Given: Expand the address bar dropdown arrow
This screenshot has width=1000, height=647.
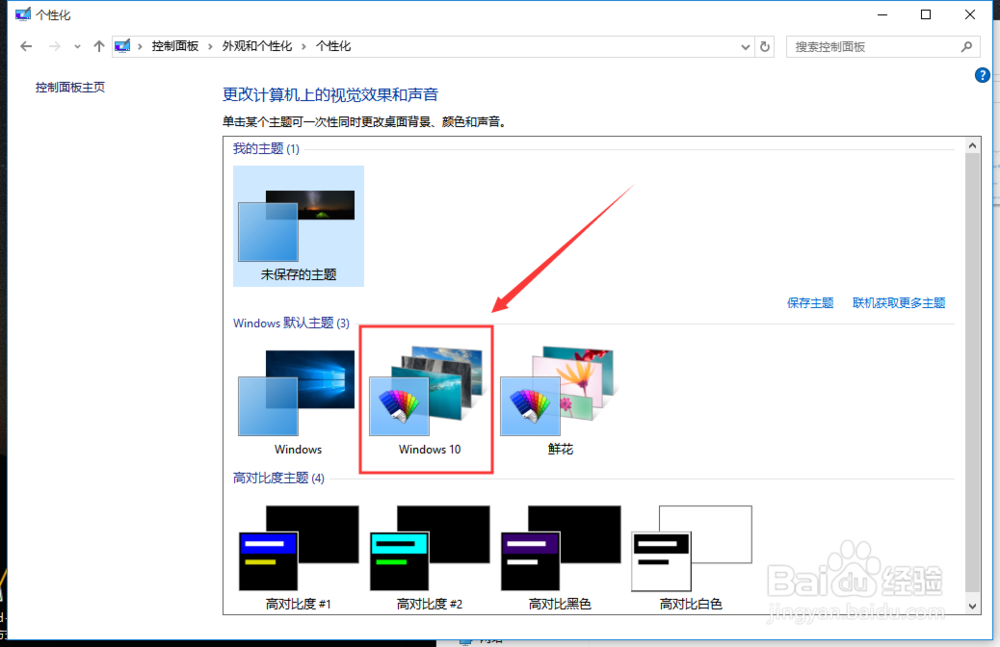Looking at the screenshot, I should pos(744,46).
